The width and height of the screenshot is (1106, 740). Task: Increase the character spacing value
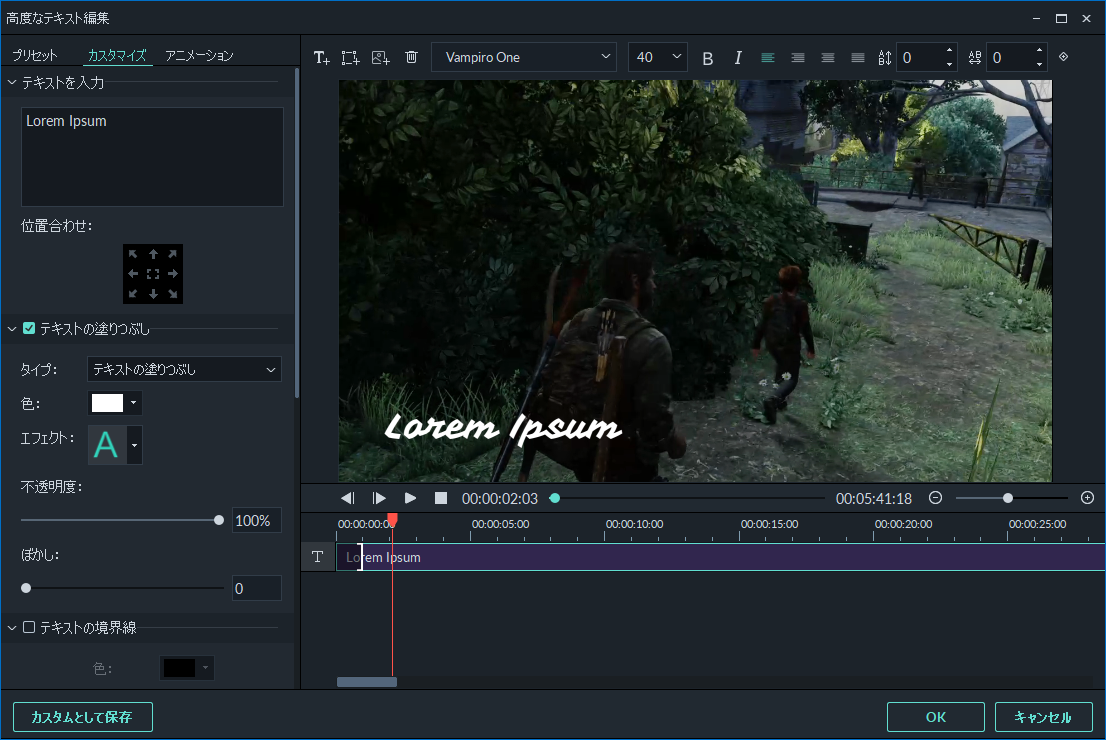pyautogui.click(x=1039, y=51)
